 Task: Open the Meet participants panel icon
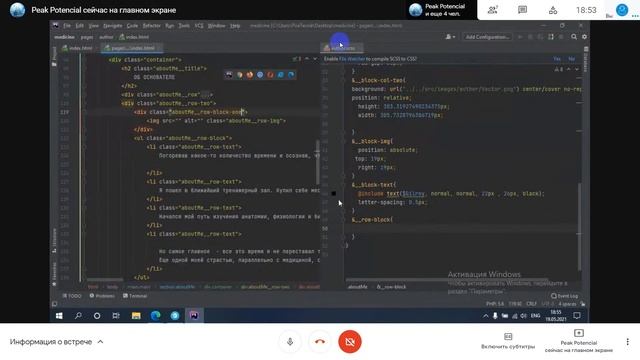[x=493, y=10]
